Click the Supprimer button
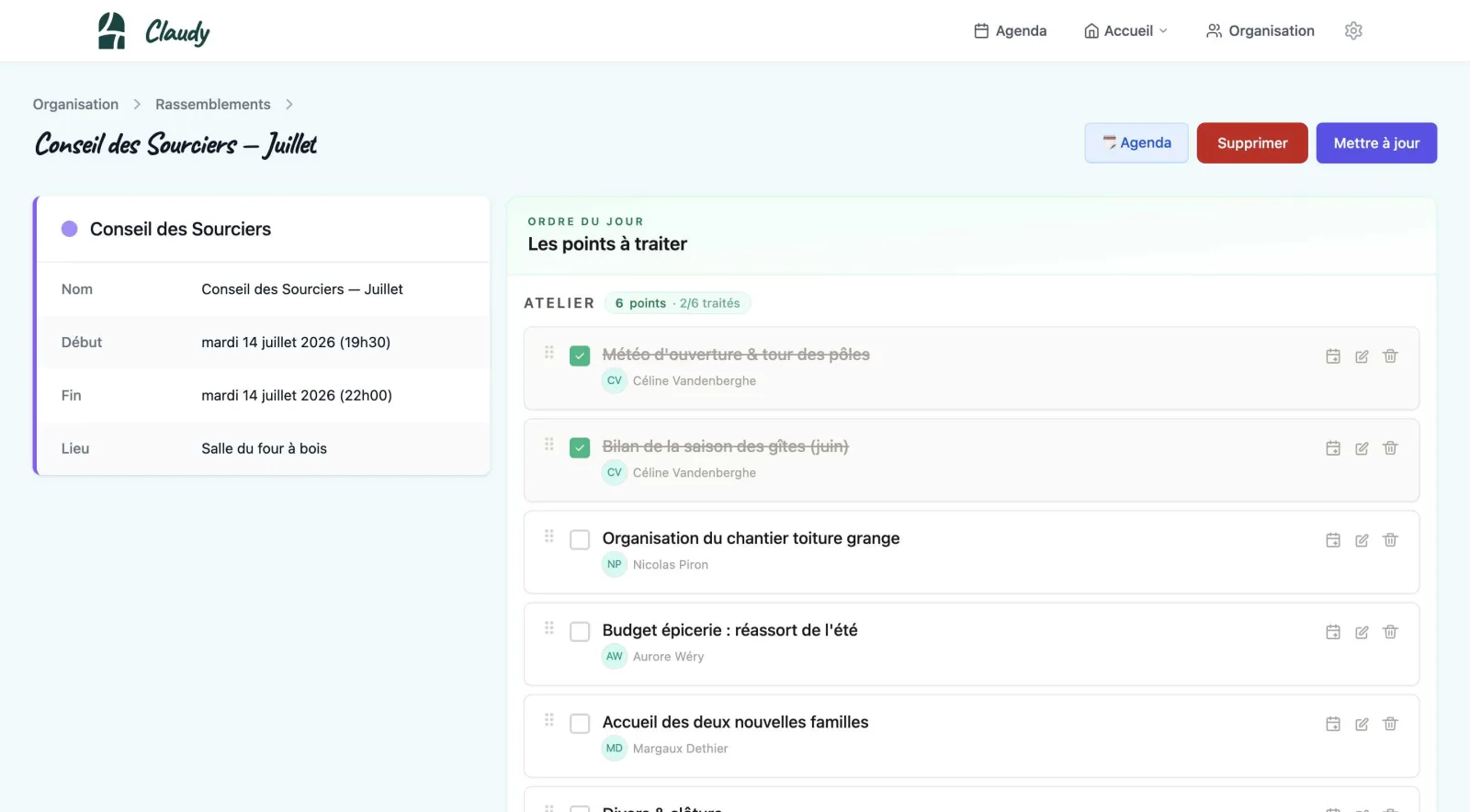 coord(1252,143)
